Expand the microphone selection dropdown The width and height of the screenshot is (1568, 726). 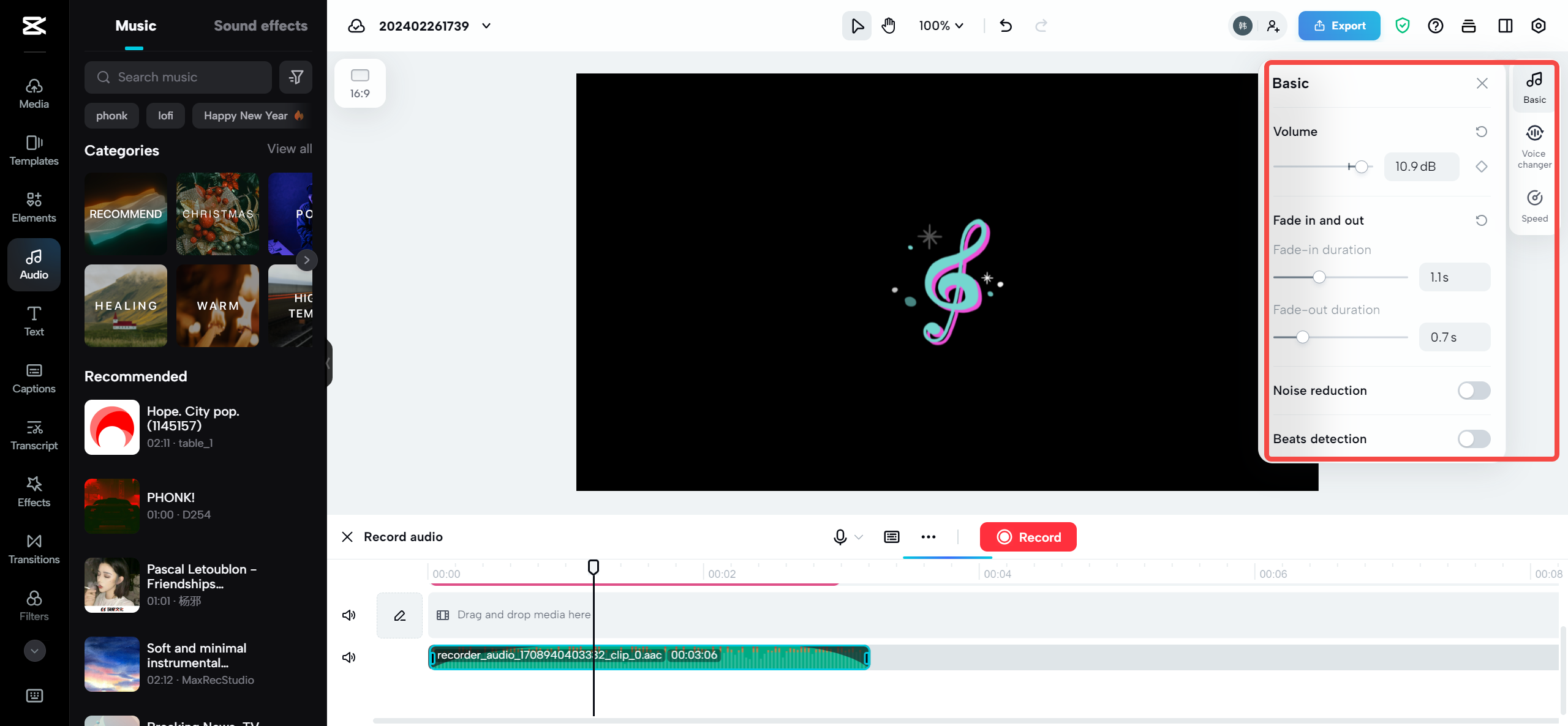(859, 537)
